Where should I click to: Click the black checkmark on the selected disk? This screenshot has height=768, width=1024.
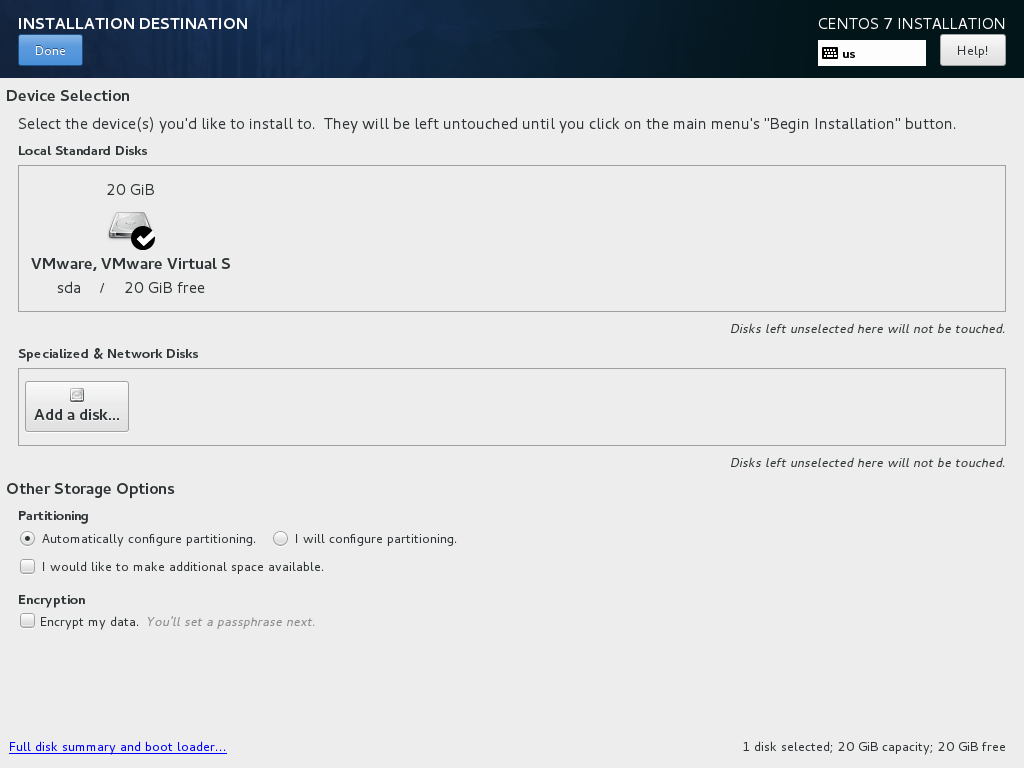coord(143,239)
